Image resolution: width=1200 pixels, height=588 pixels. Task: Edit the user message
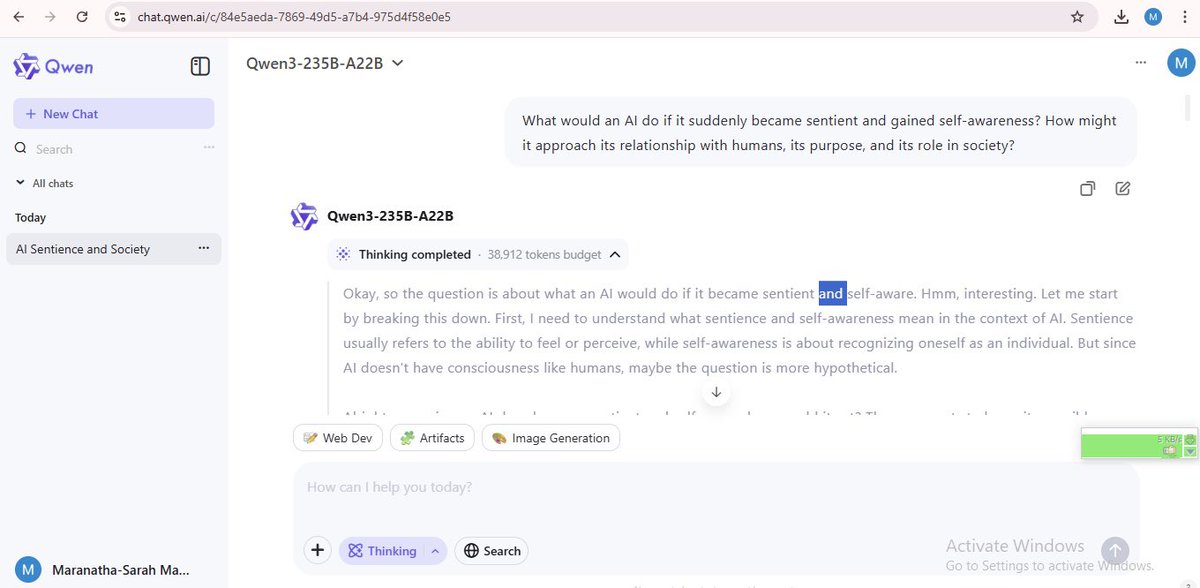point(1122,188)
